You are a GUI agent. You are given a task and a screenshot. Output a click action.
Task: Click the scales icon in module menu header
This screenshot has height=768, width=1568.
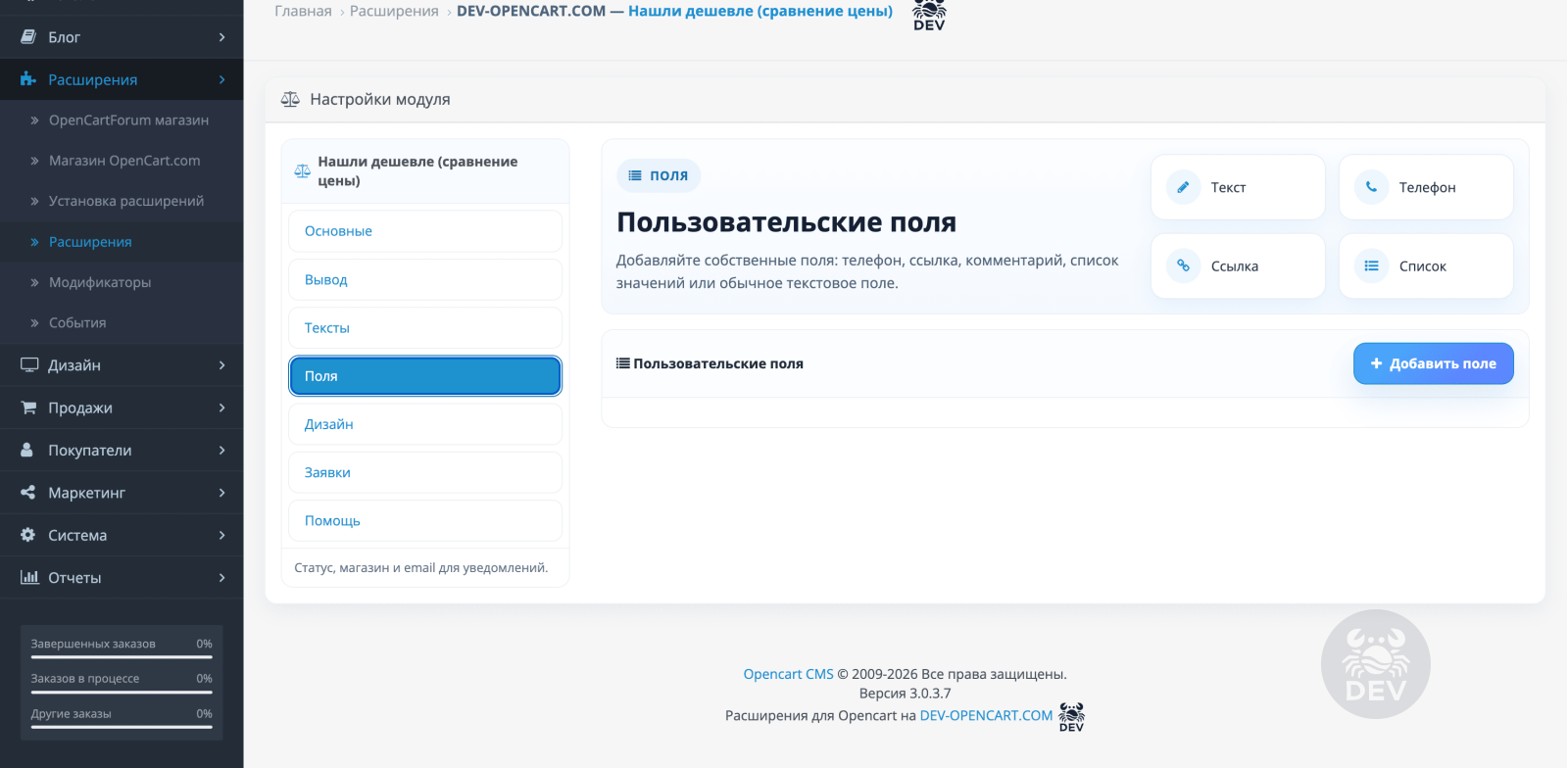(x=303, y=171)
